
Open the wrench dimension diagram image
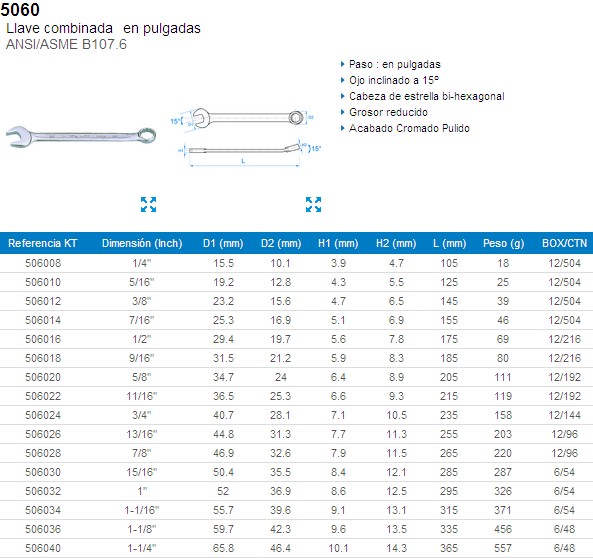coord(245,137)
